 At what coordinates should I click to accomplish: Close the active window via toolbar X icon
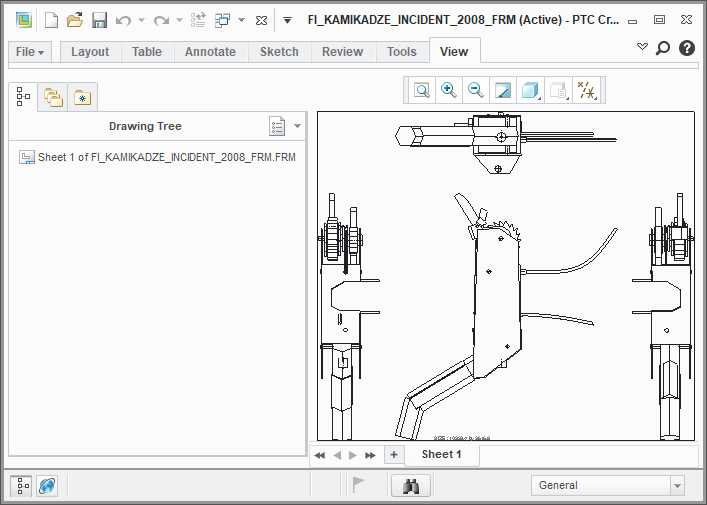point(261,21)
